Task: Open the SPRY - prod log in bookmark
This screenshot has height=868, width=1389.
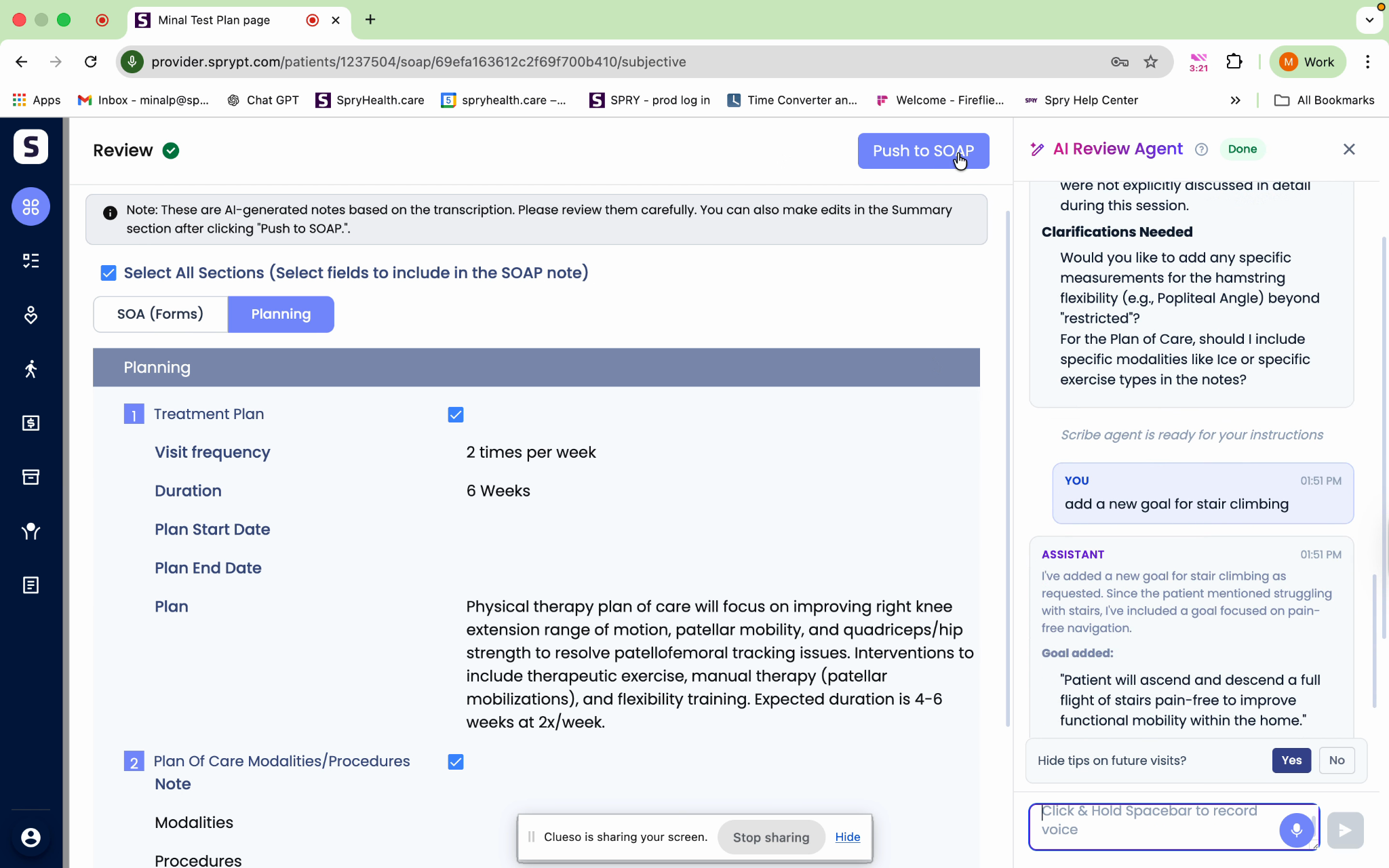Action: click(650, 100)
